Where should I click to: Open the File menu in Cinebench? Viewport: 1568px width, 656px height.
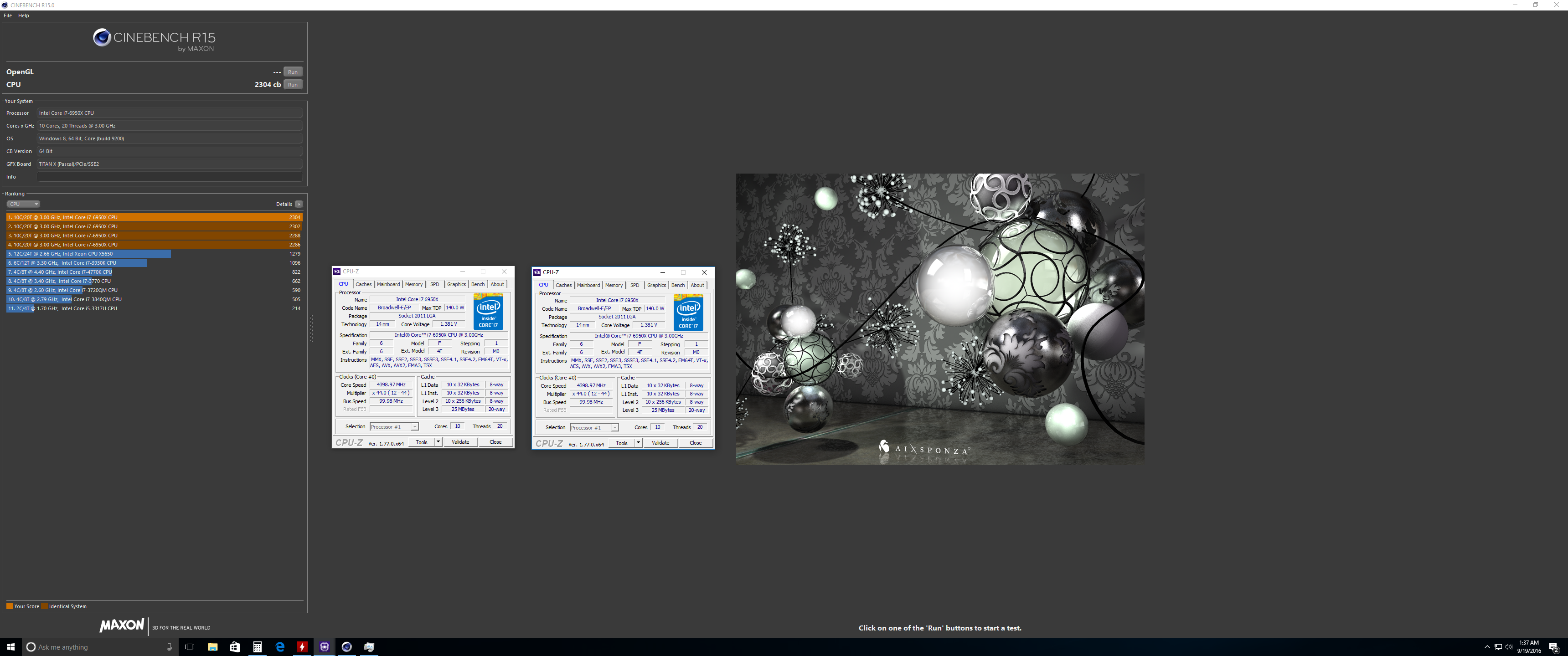pos(8,15)
